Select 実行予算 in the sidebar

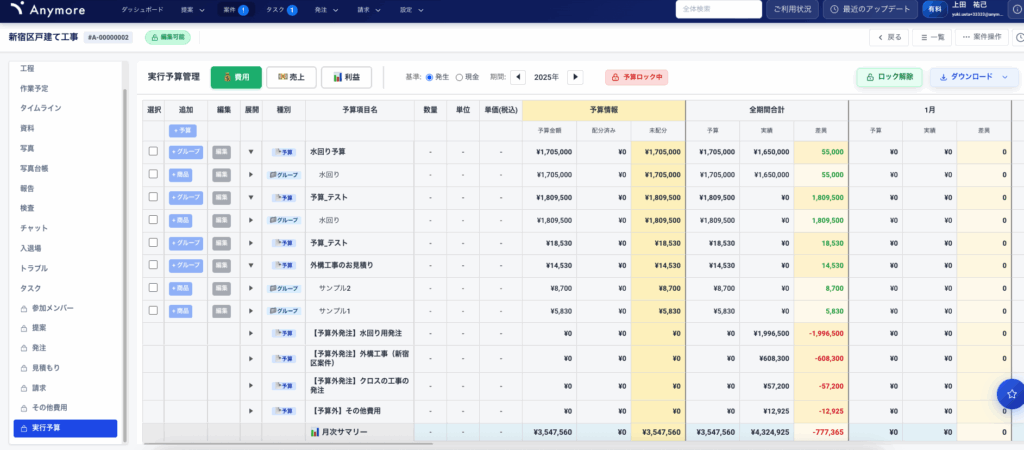click(65, 428)
